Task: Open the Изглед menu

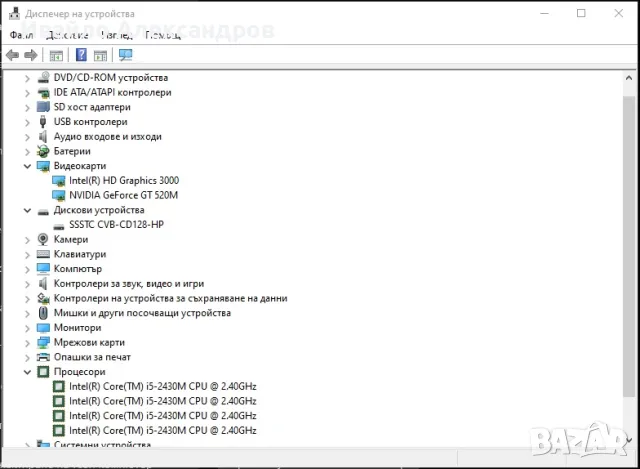Action: tap(117, 35)
